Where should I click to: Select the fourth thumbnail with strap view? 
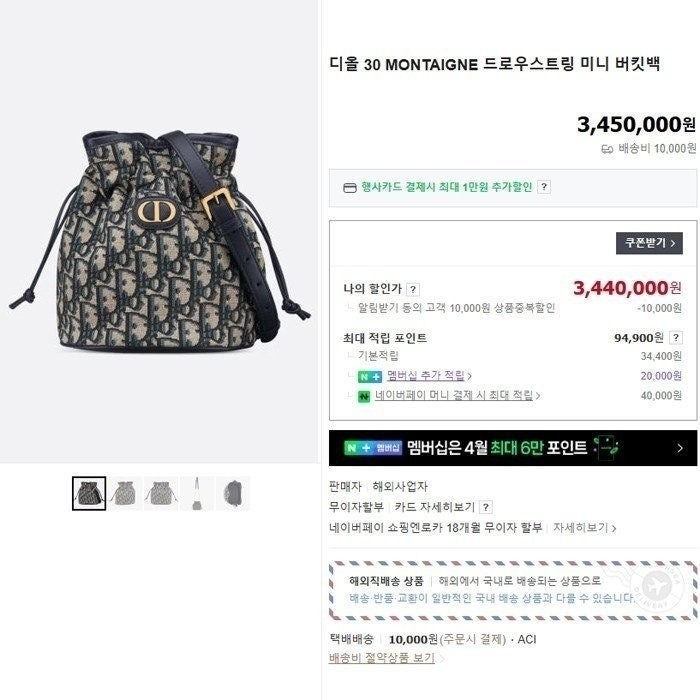(196, 493)
